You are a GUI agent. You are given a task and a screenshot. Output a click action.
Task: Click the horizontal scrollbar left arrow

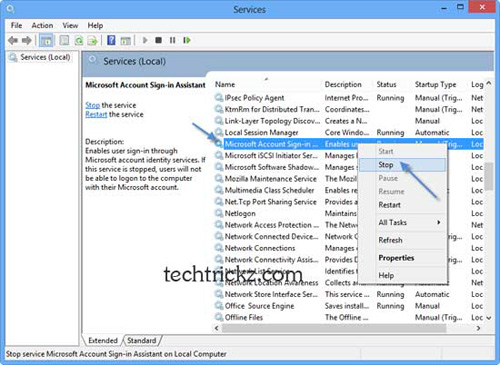click(x=217, y=328)
